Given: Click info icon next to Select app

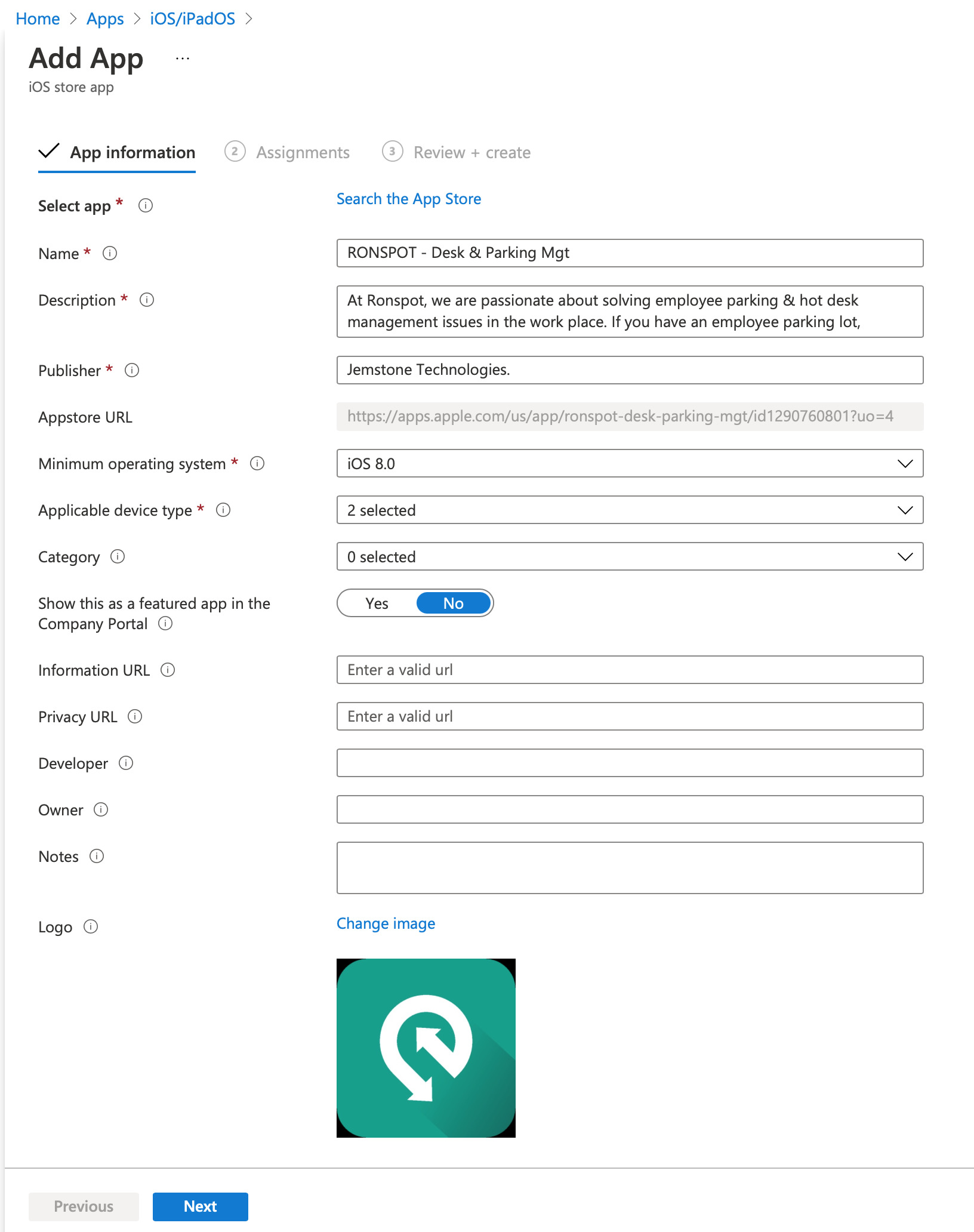Looking at the screenshot, I should click(x=146, y=206).
